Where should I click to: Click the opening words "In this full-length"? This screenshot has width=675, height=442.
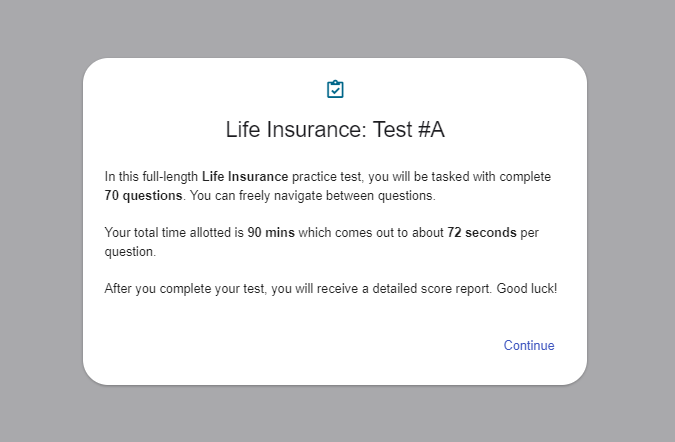(x=151, y=177)
